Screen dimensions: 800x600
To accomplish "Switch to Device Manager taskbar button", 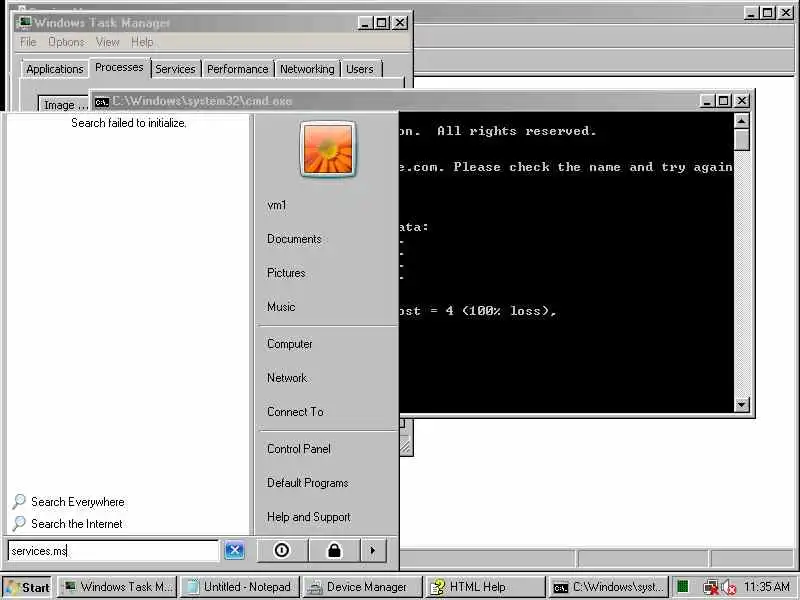I will [x=363, y=587].
